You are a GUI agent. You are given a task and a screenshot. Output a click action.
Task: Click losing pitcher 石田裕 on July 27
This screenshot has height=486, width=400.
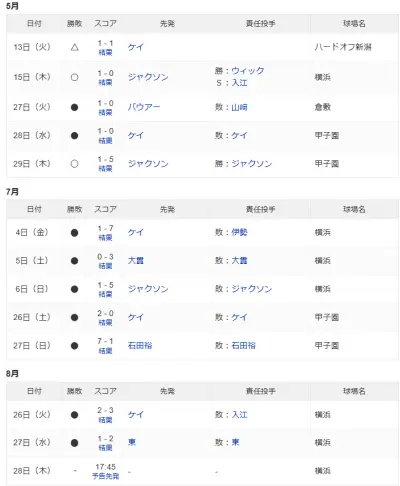point(244,345)
